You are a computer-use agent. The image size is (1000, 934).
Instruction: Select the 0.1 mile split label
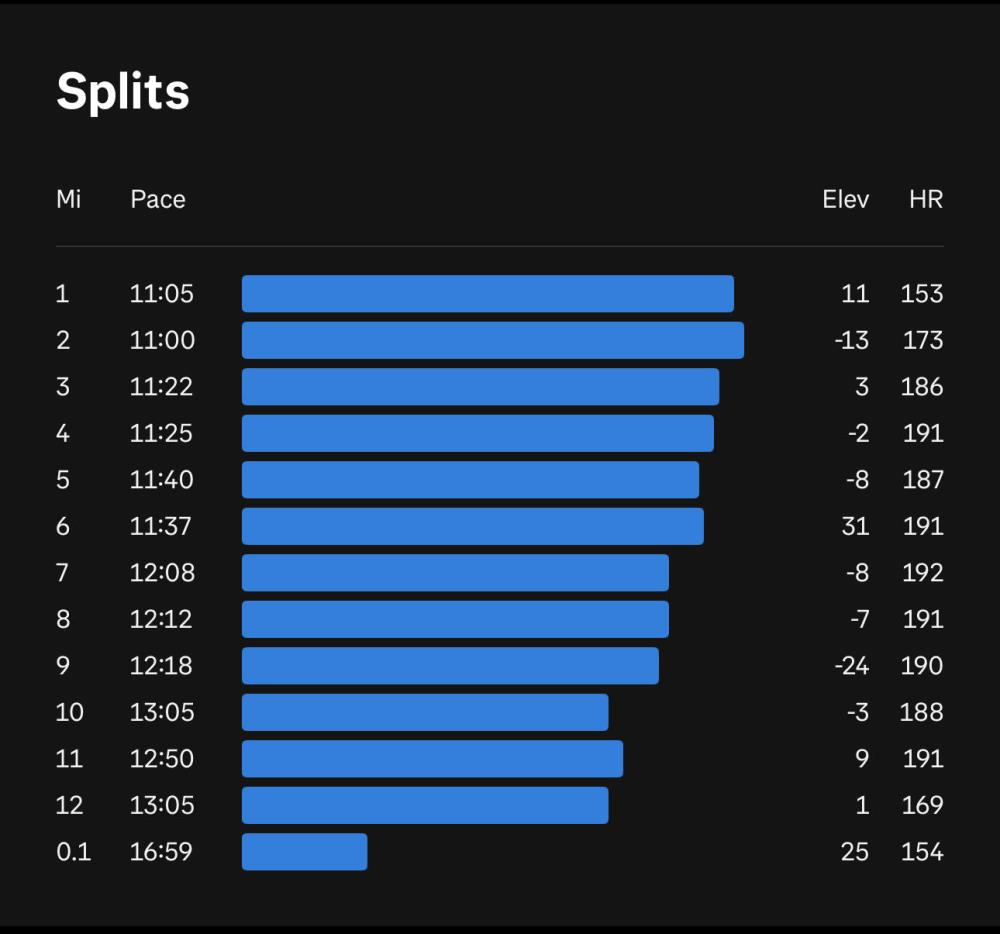(x=73, y=852)
